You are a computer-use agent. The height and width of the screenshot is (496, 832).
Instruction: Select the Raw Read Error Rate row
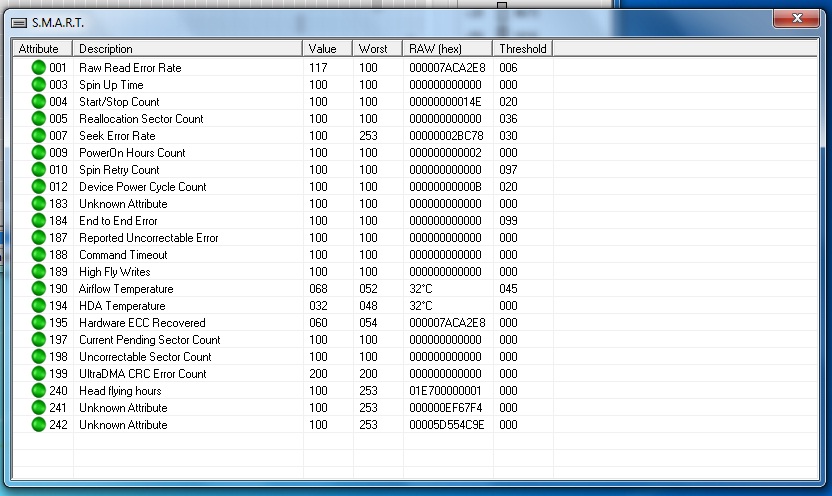coord(415,67)
